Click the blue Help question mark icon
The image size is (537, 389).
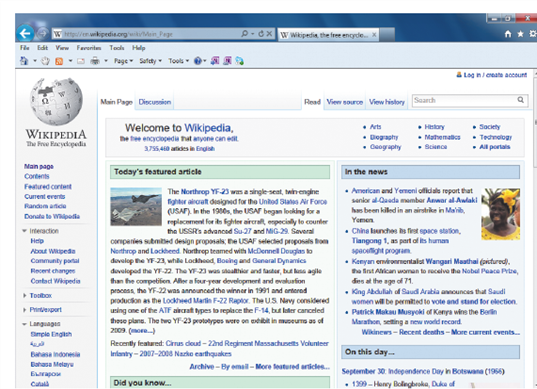(x=198, y=61)
